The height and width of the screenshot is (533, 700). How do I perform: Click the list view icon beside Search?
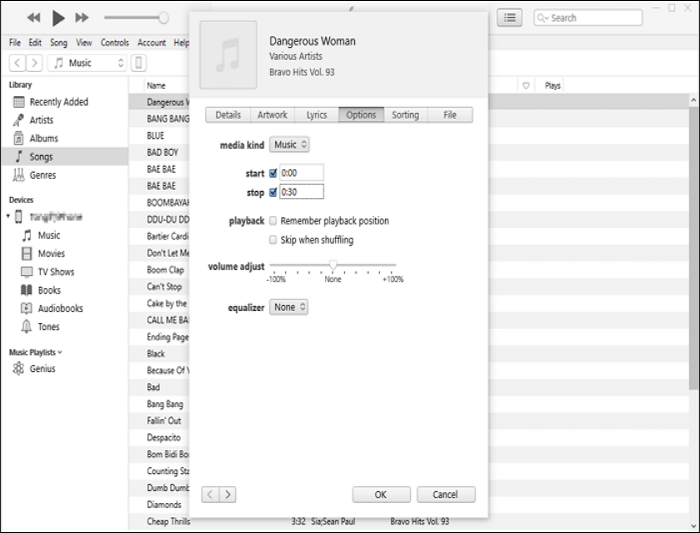pyautogui.click(x=511, y=17)
